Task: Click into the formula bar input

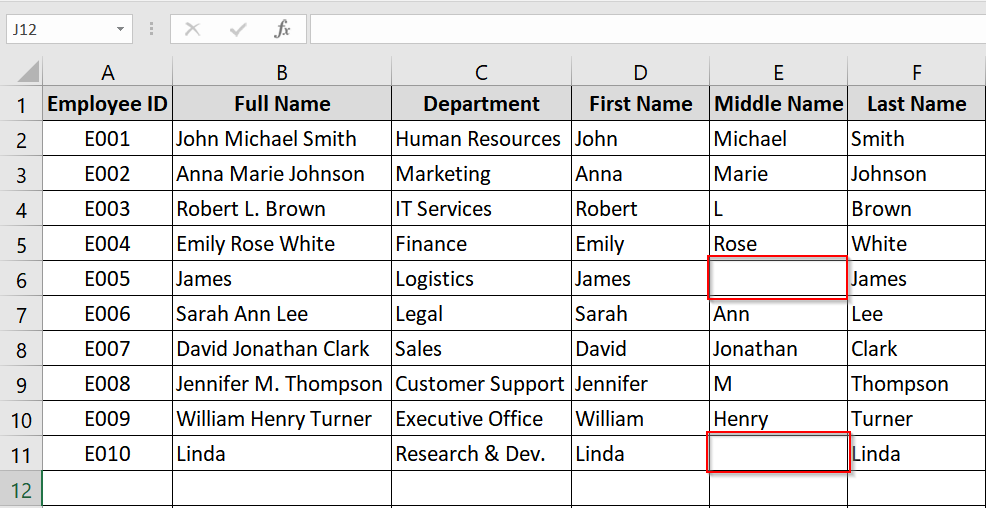Action: click(648, 29)
